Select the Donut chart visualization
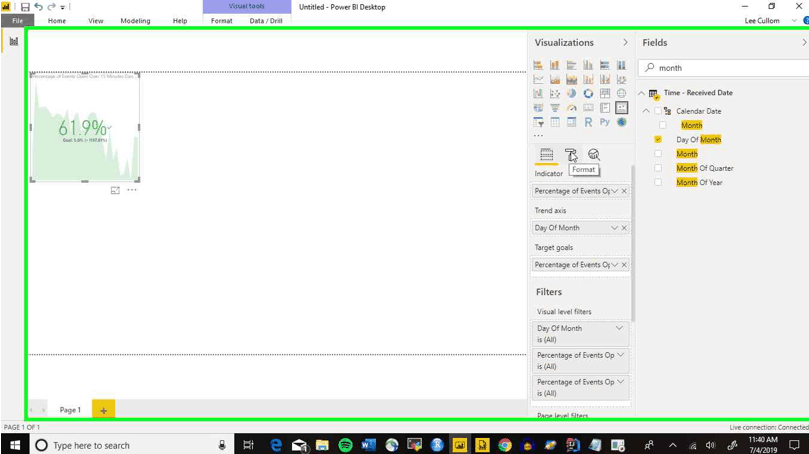 pos(588,93)
